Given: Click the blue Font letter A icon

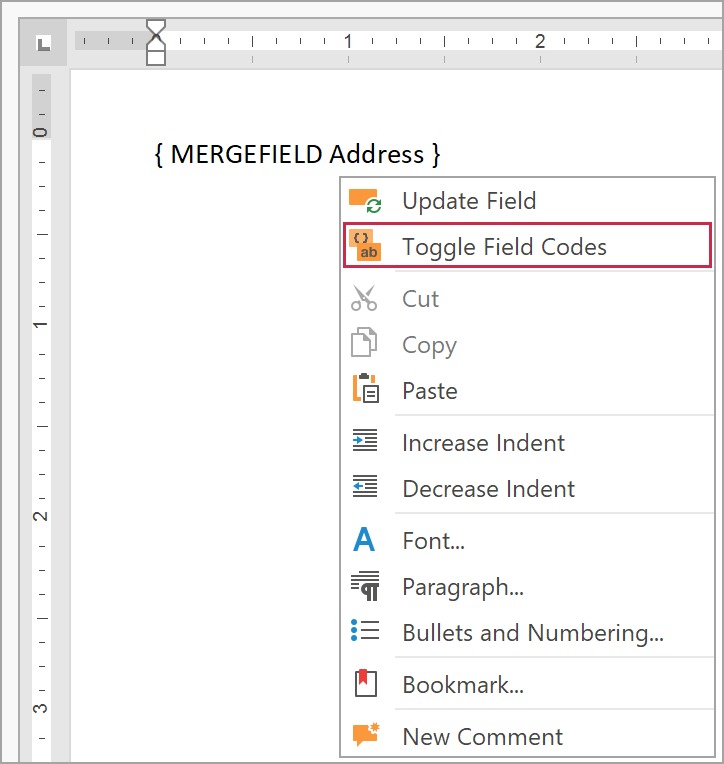Looking at the screenshot, I should [365, 541].
